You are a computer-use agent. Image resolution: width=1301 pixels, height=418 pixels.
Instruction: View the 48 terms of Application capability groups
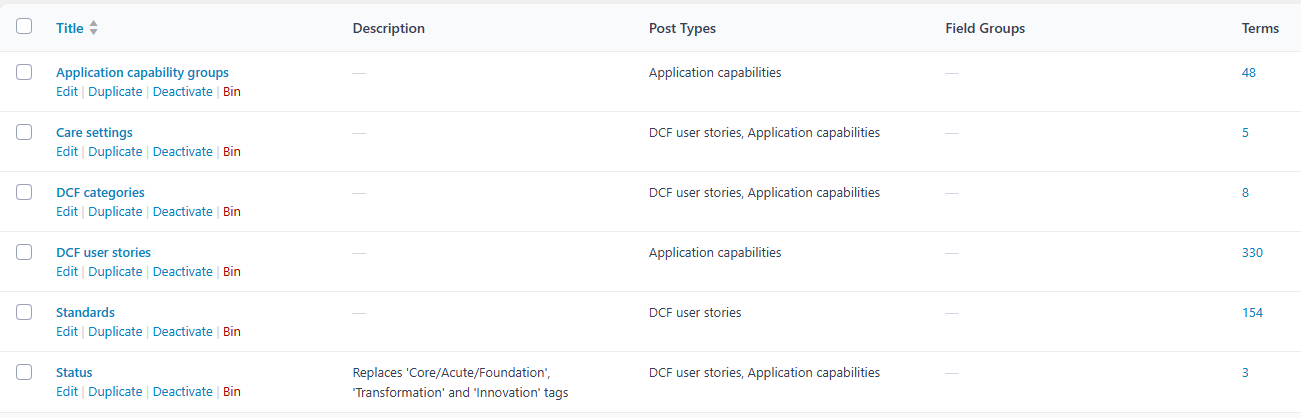click(1248, 73)
